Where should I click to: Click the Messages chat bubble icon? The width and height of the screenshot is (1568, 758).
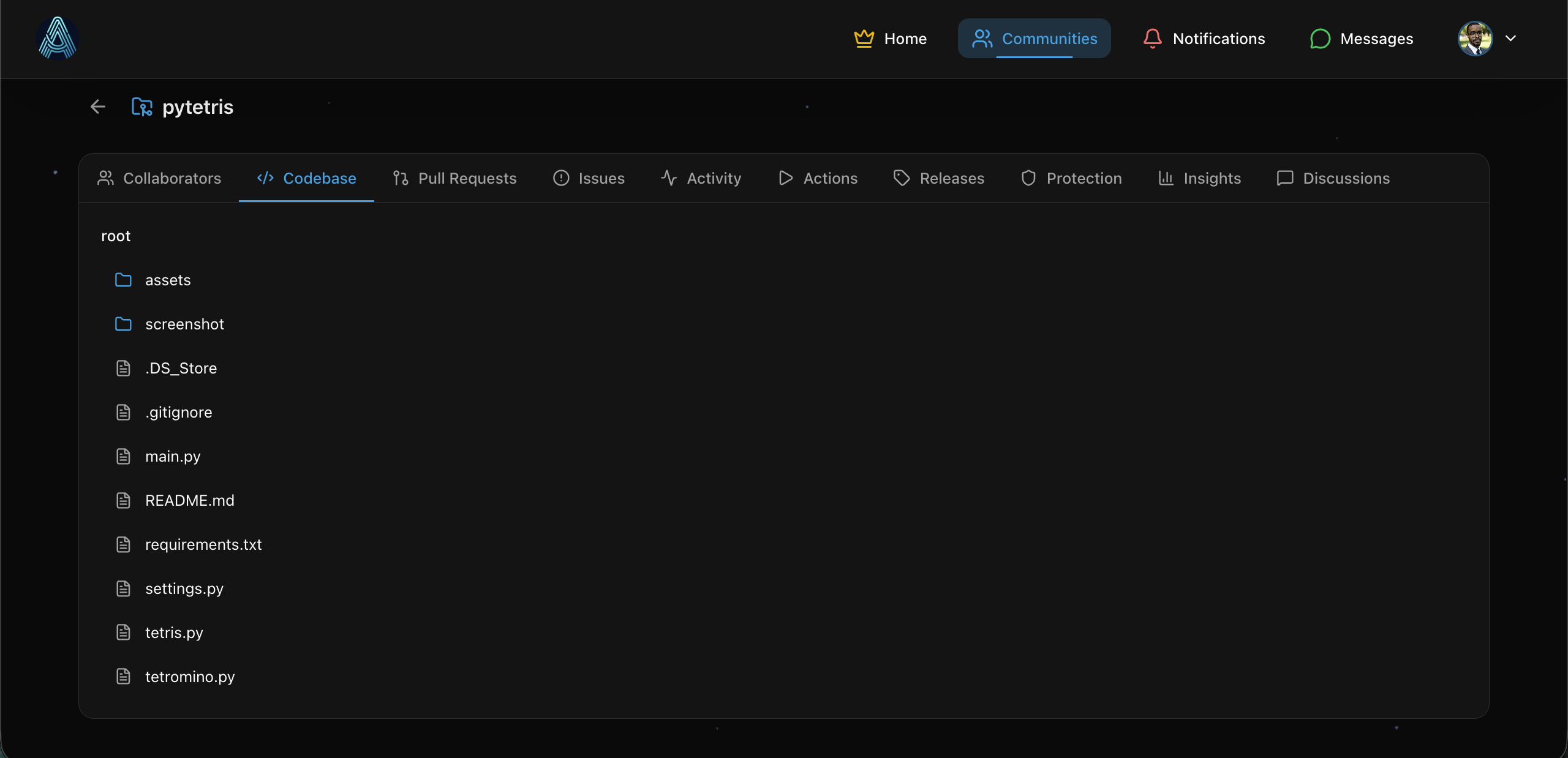point(1320,39)
